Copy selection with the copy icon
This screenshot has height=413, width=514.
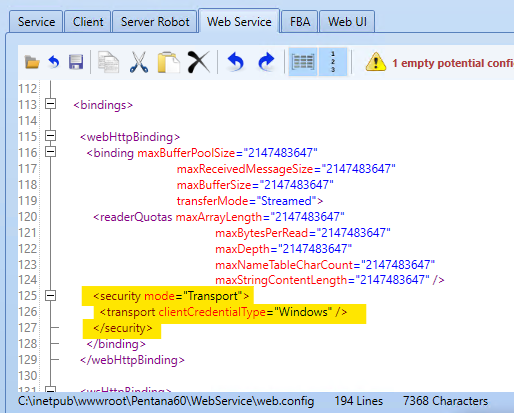pos(108,62)
